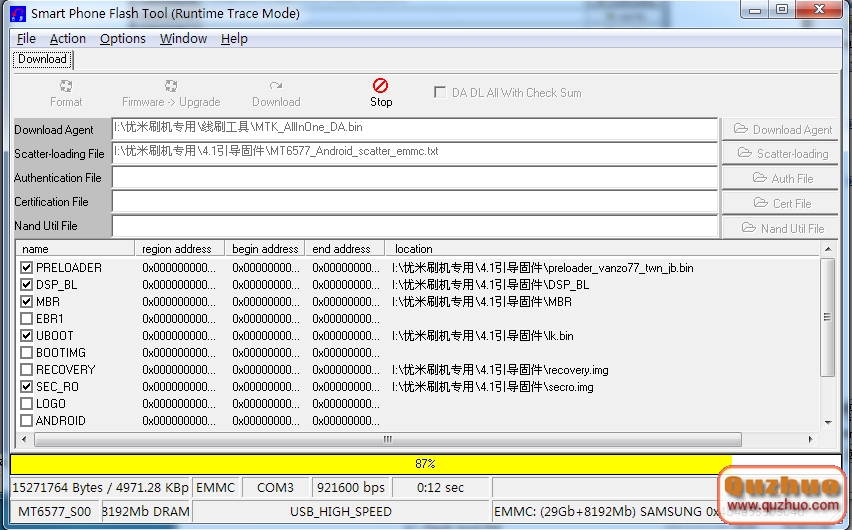Click the Authentication File input field
Image resolution: width=852 pixels, height=530 pixels.
(415, 177)
